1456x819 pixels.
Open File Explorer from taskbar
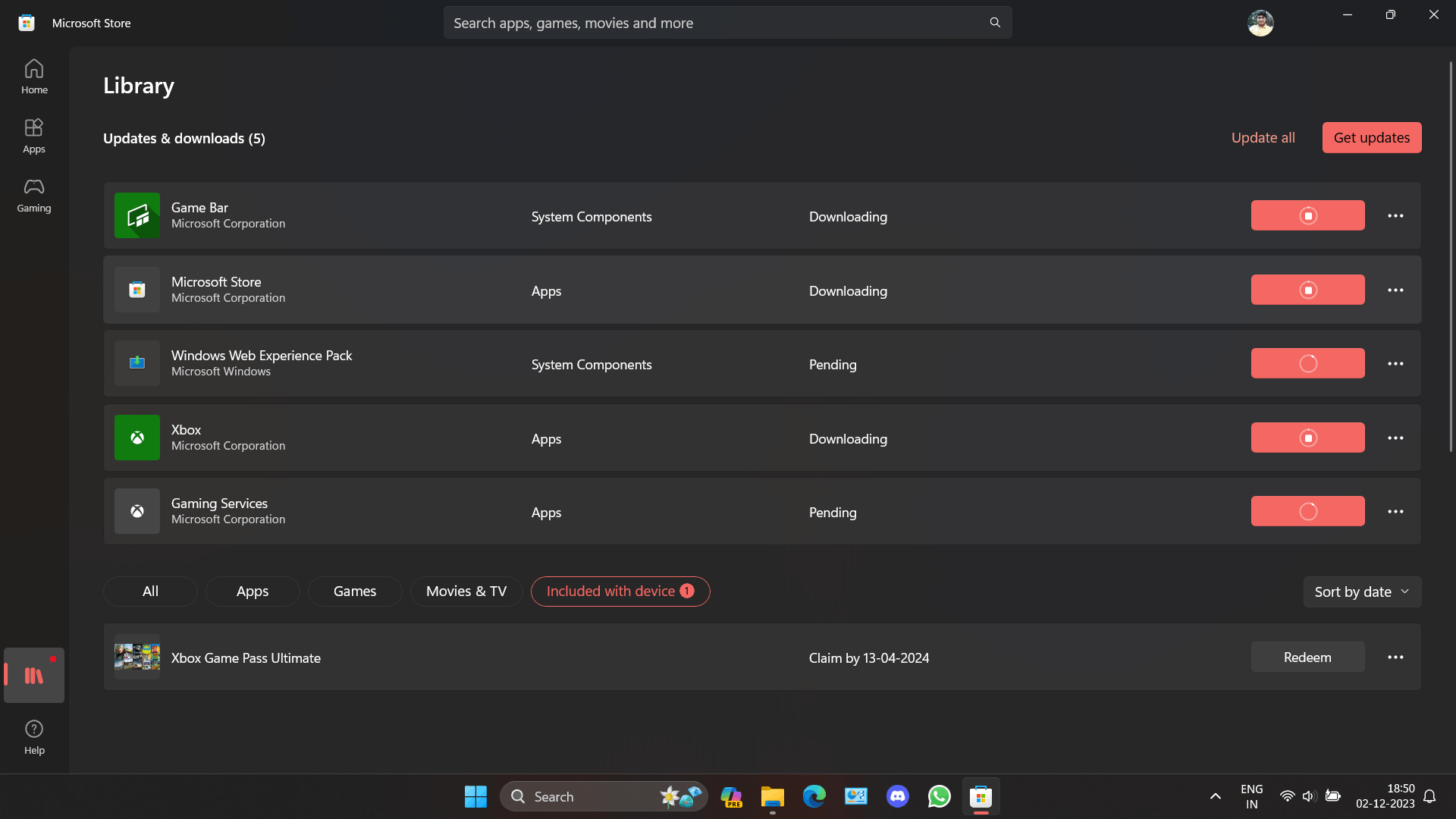[773, 796]
